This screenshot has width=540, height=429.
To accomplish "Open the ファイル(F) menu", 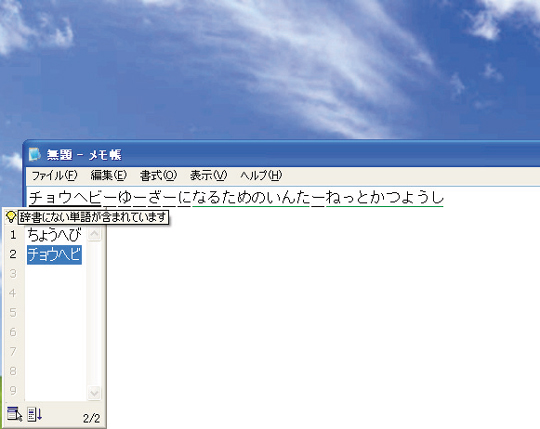I will [x=54, y=176].
